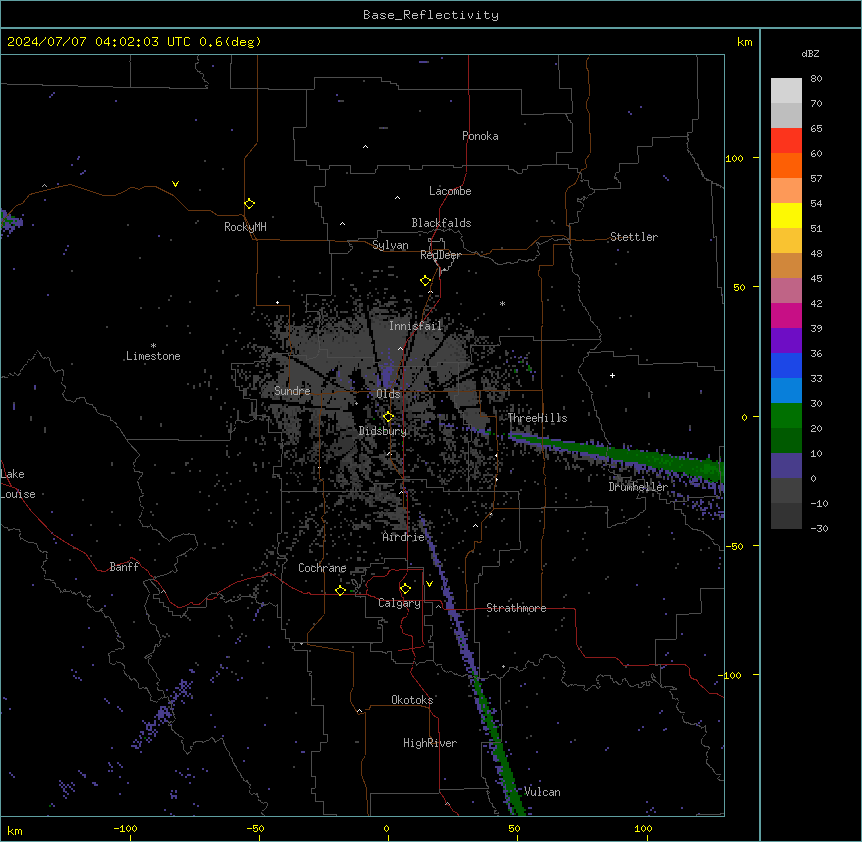
Task: Click the yellow diamond marker above Calgary label
Action: point(405,589)
